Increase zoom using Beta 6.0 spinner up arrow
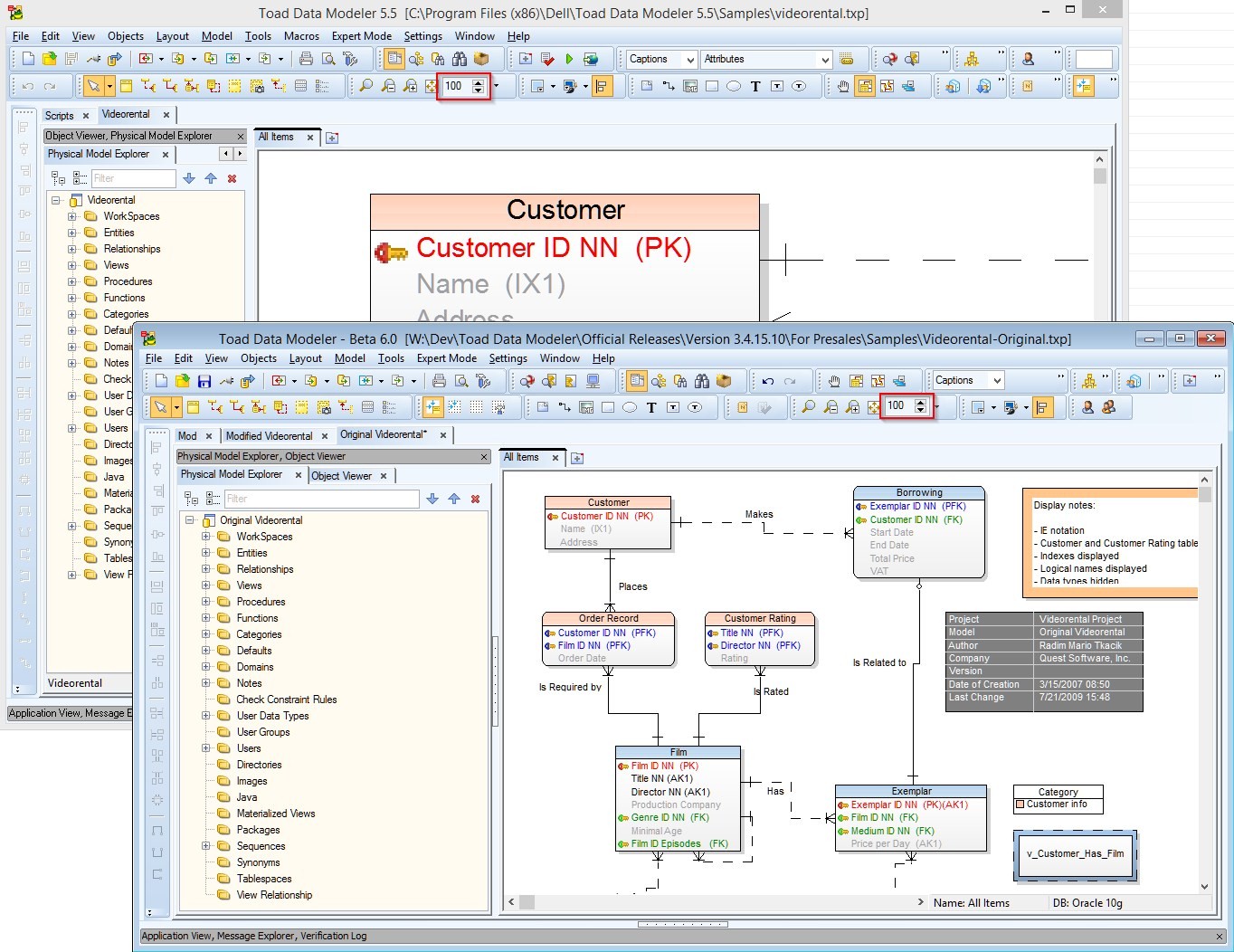The image size is (1234, 952). click(x=920, y=402)
